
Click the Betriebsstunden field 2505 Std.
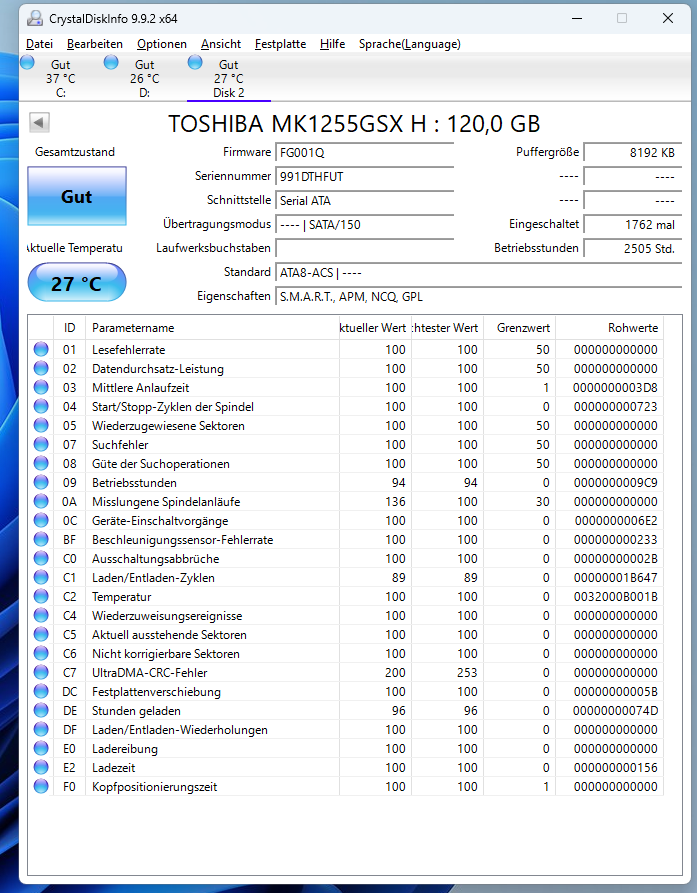(x=633, y=248)
